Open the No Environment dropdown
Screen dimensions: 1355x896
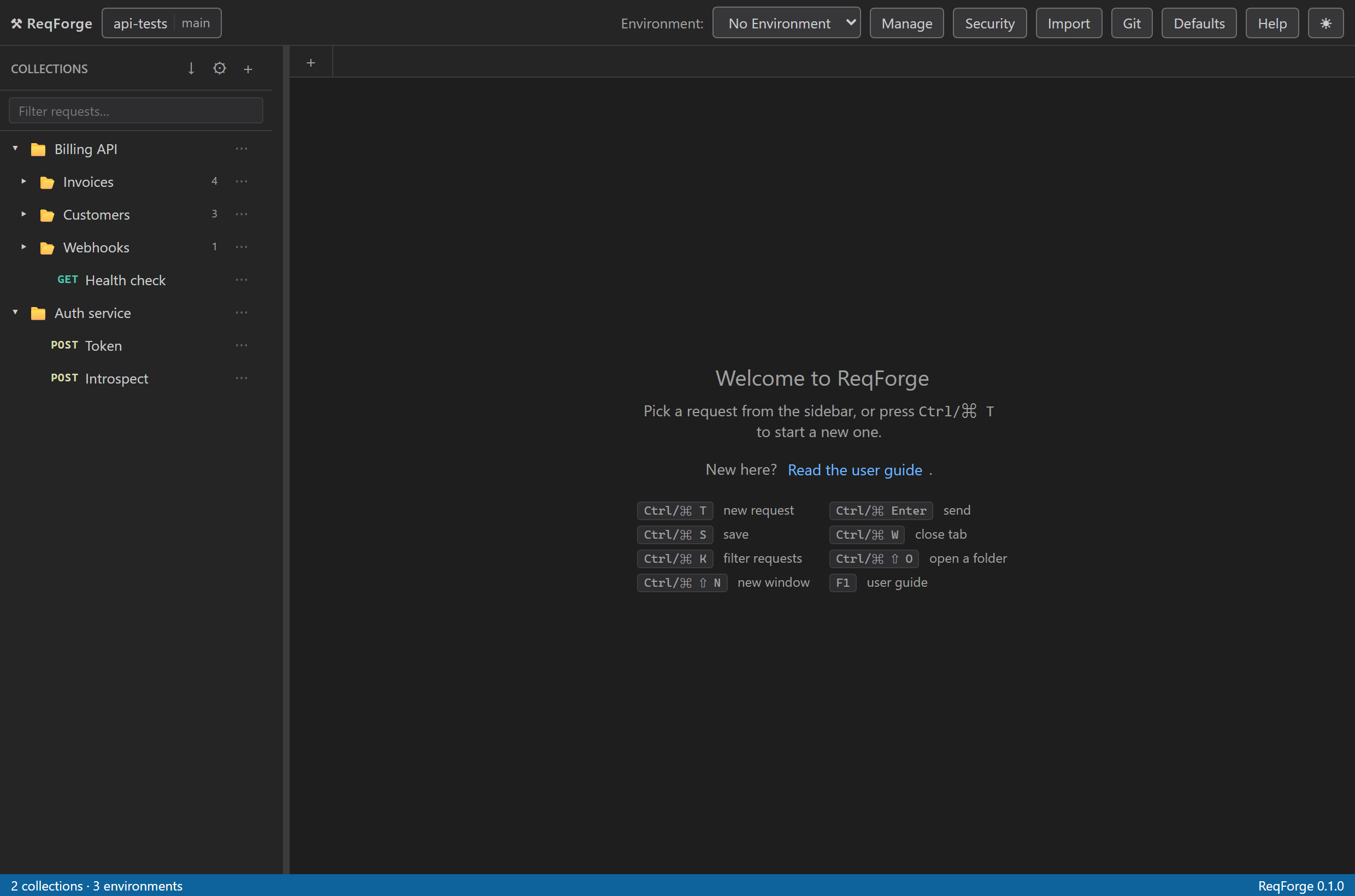tap(786, 23)
